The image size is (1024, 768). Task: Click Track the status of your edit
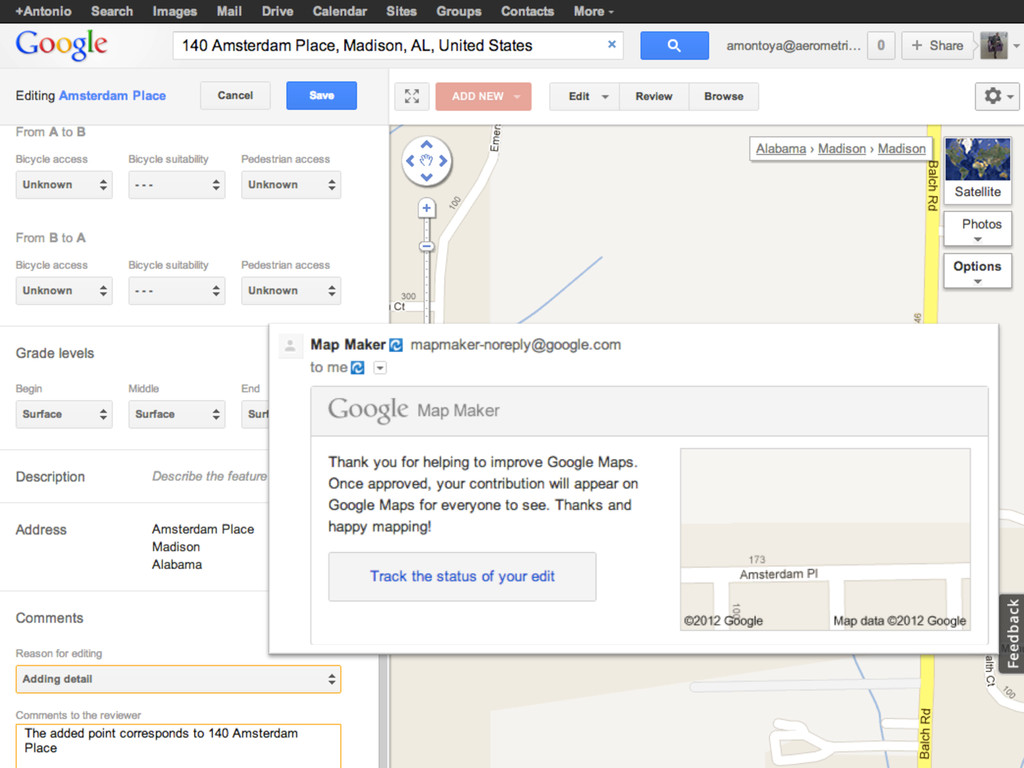coord(462,577)
